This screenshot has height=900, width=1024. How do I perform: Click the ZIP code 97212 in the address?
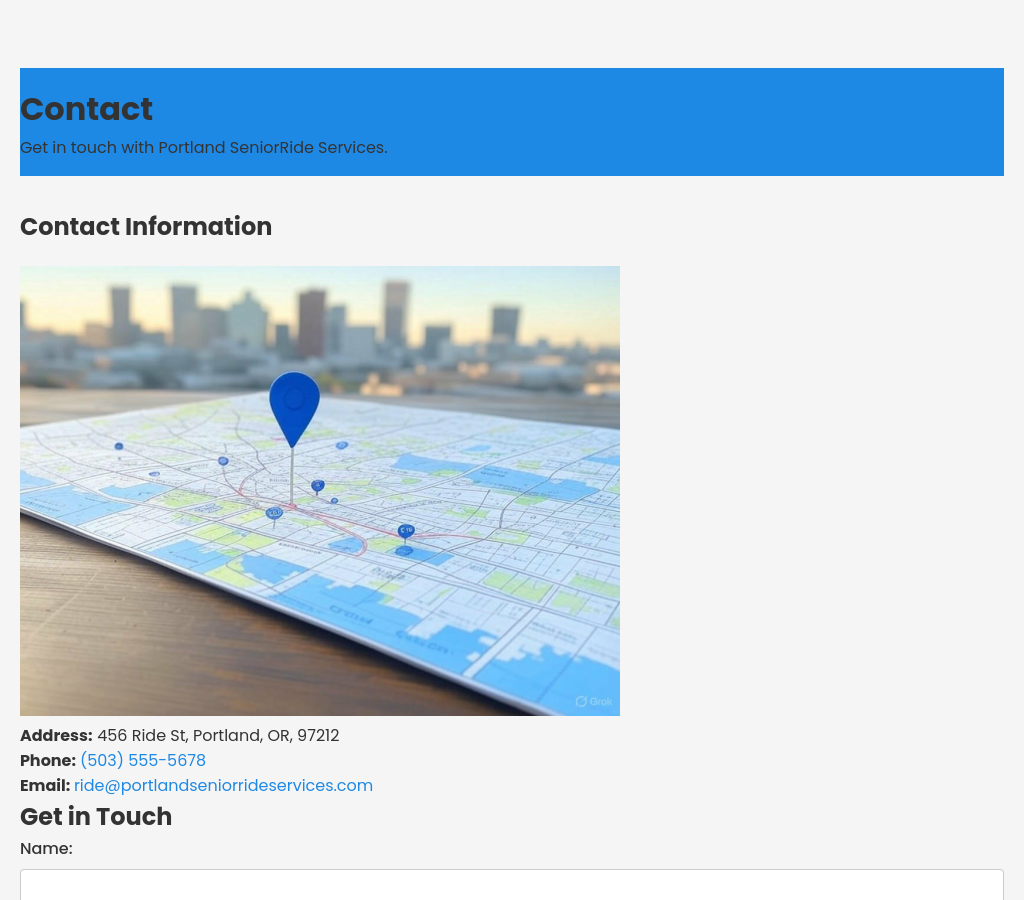[318, 736]
